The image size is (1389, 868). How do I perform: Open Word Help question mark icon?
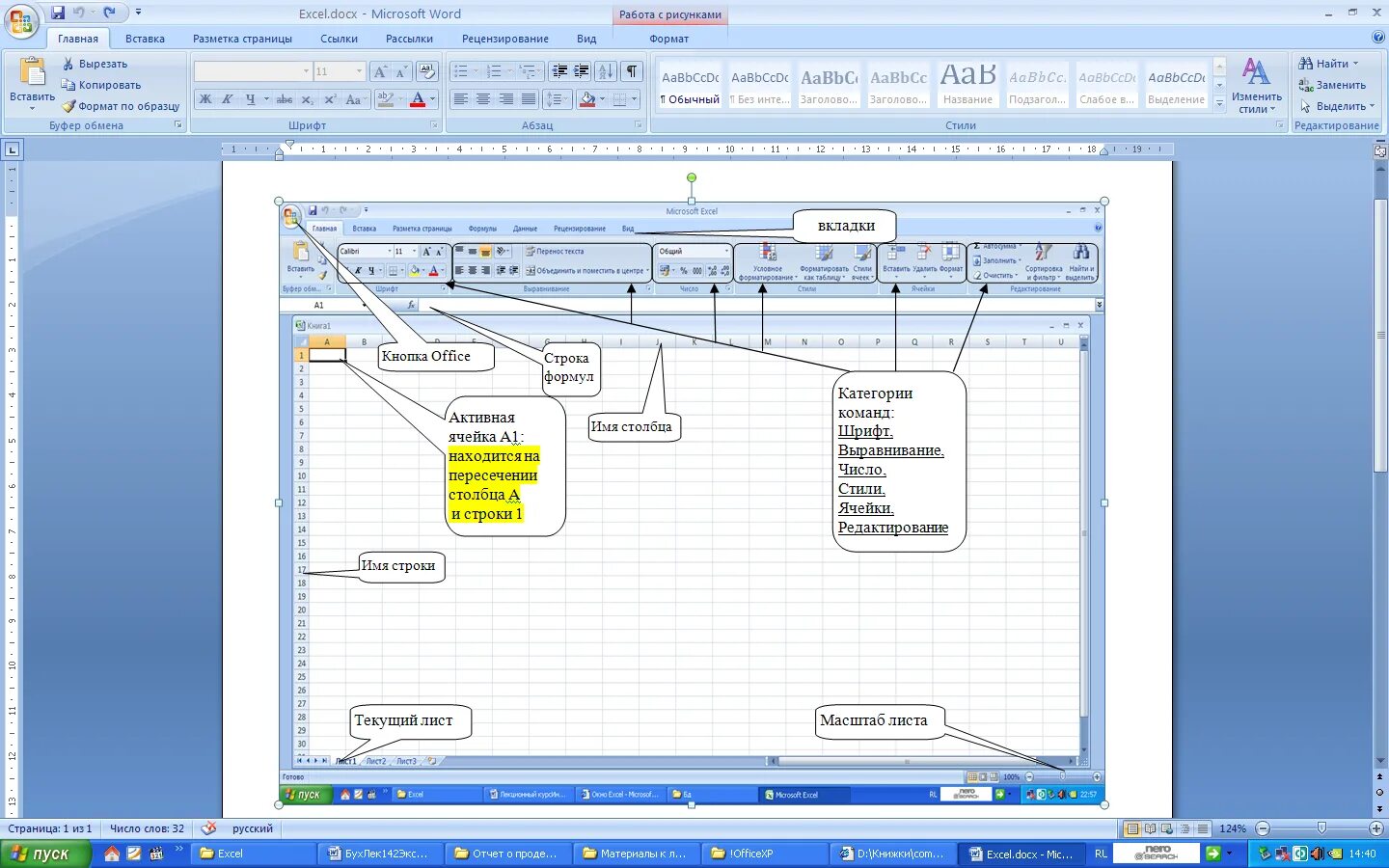(x=1377, y=38)
